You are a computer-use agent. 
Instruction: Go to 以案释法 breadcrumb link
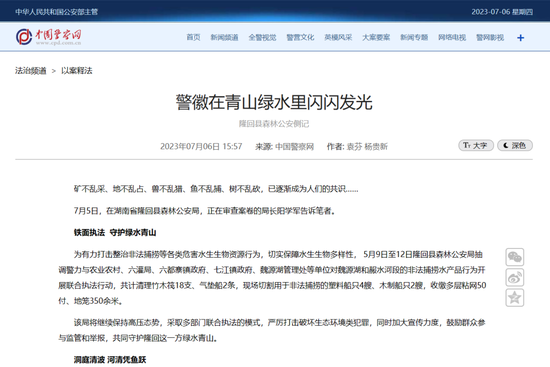[77, 71]
